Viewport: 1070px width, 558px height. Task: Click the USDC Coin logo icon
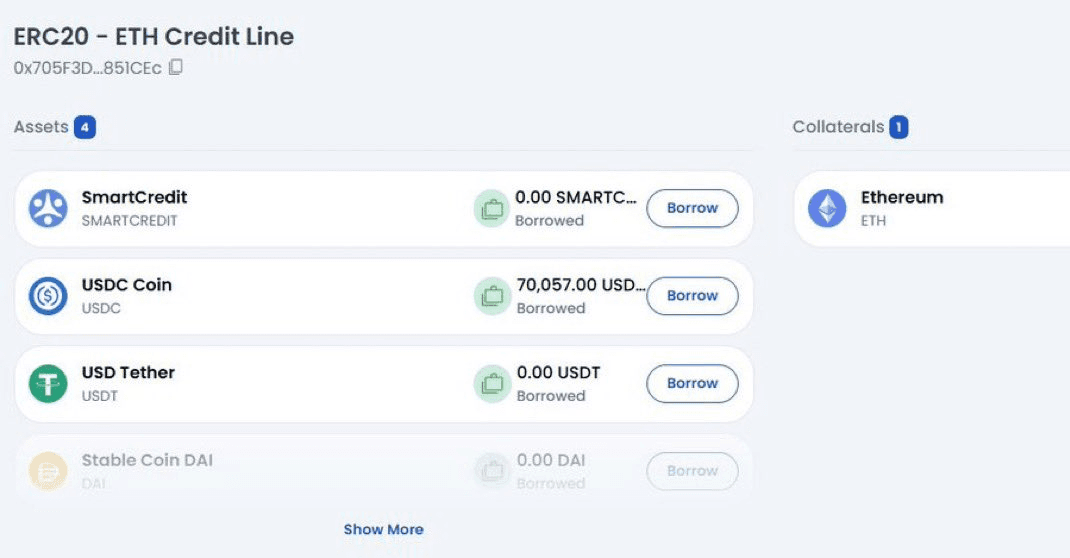(48, 296)
